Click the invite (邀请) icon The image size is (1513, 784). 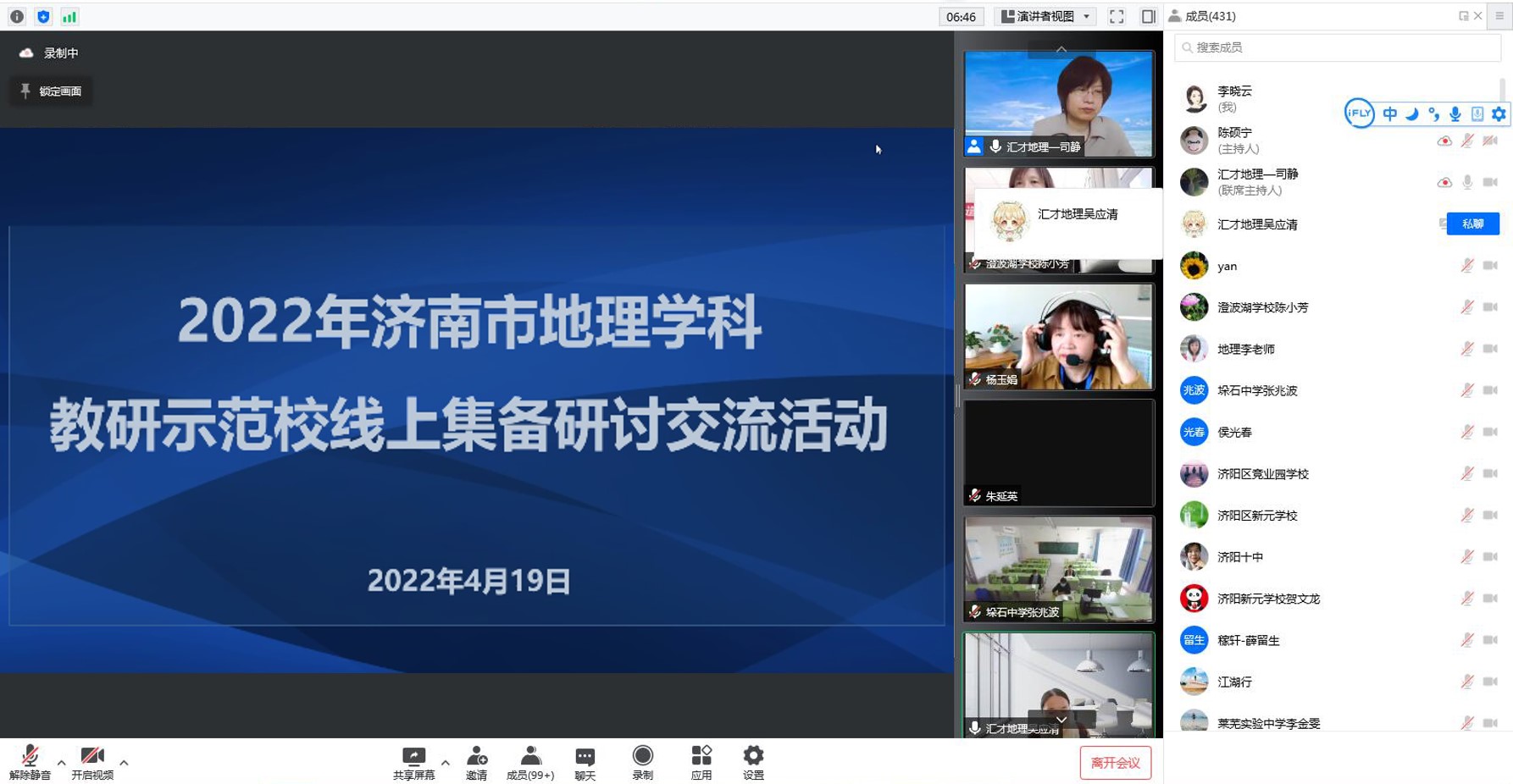pyautogui.click(x=476, y=762)
